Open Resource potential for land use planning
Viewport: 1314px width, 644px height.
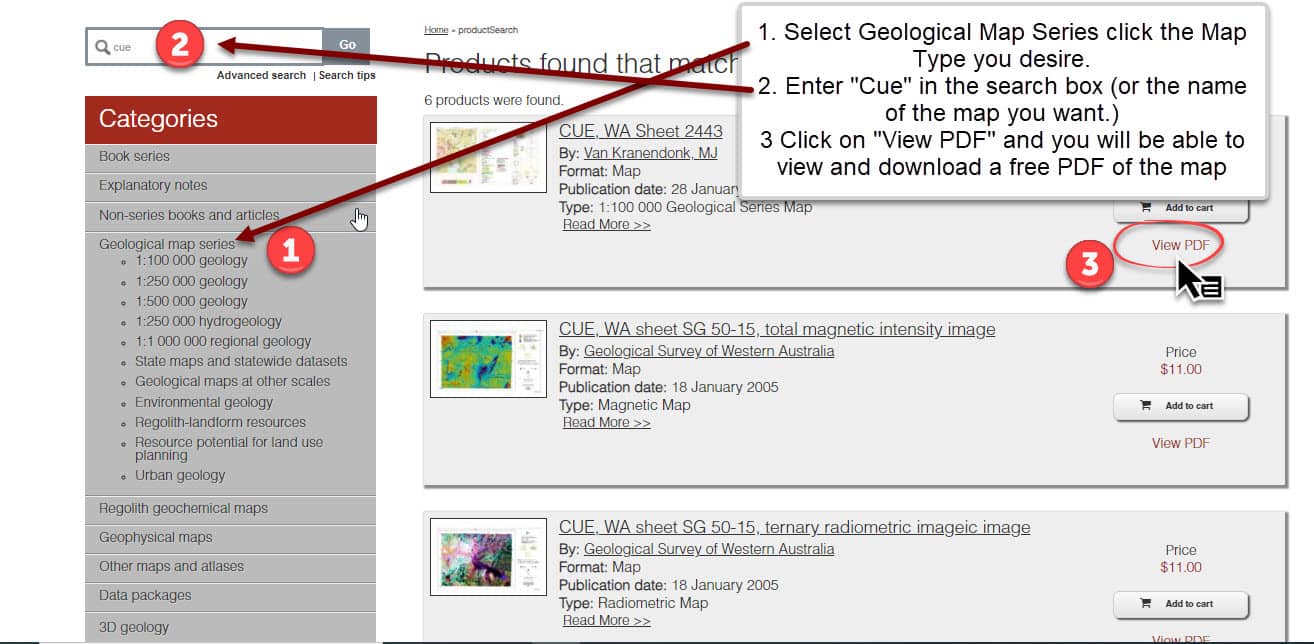229,448
